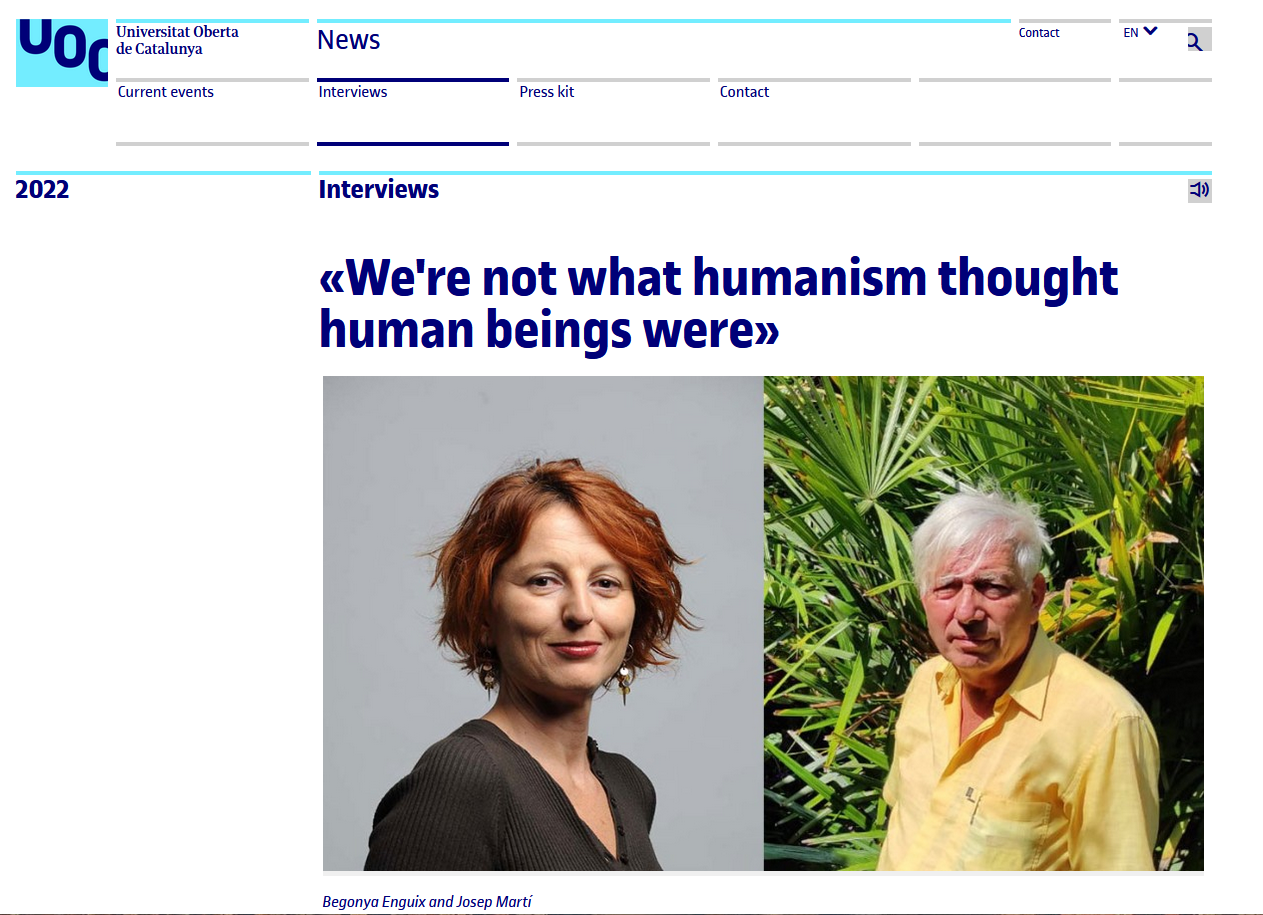Click the top-right Contact link

pos(1039,33)
